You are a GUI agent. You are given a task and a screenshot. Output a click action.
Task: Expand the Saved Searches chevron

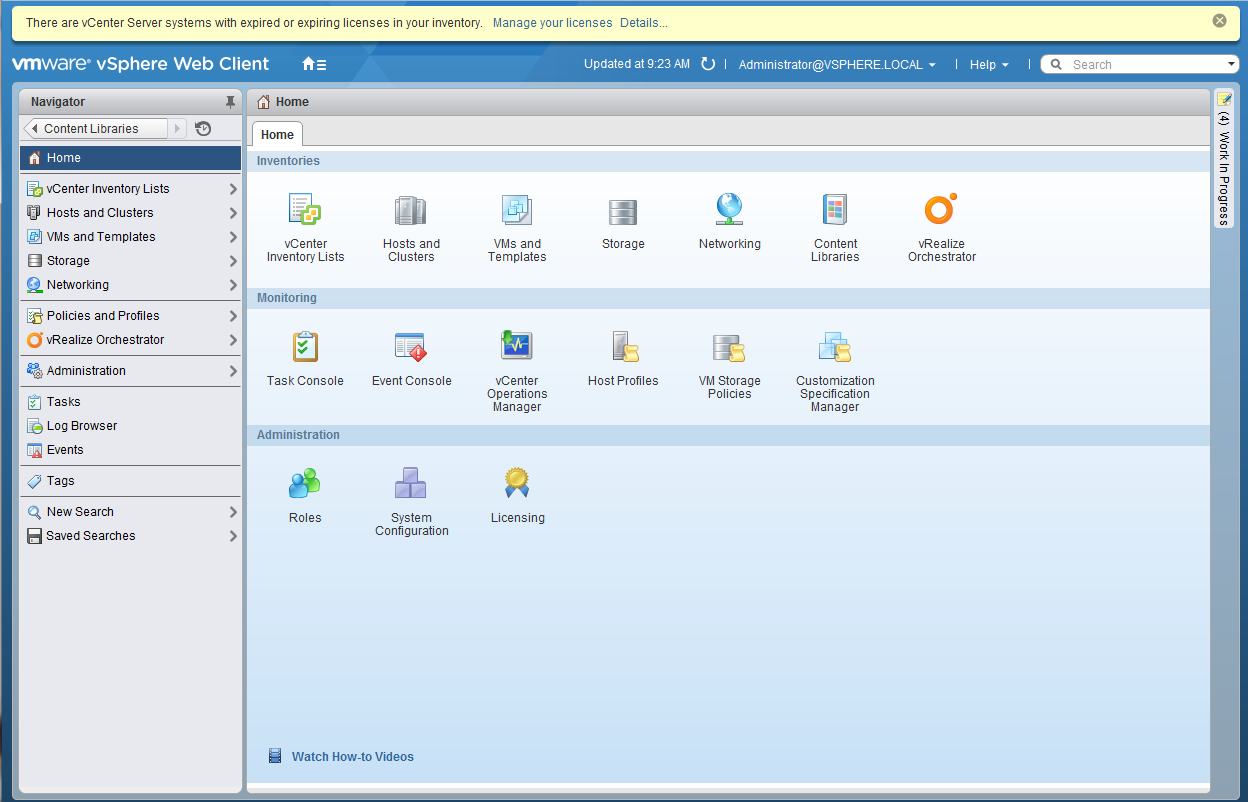[x=233, y=536]
